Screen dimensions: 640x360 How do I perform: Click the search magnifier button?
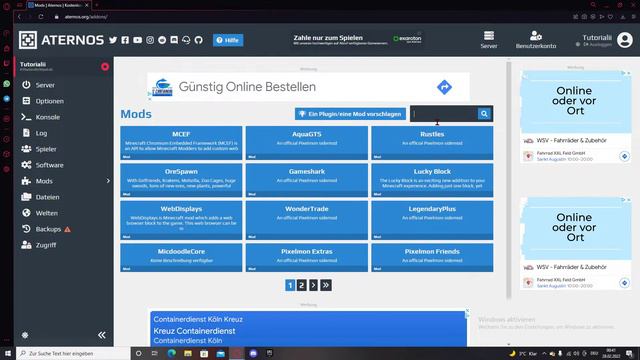click(484, 114)
